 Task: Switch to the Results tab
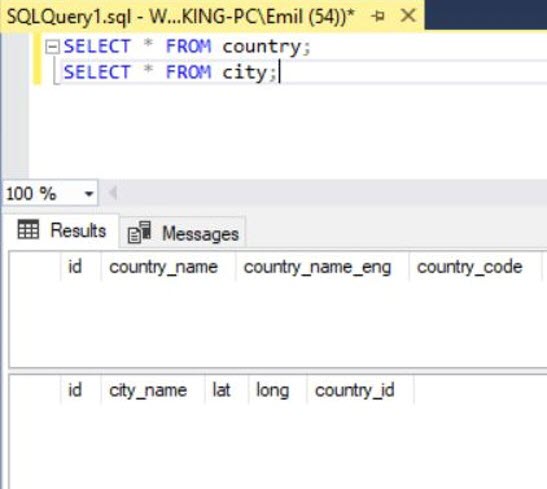pos(61,231)
